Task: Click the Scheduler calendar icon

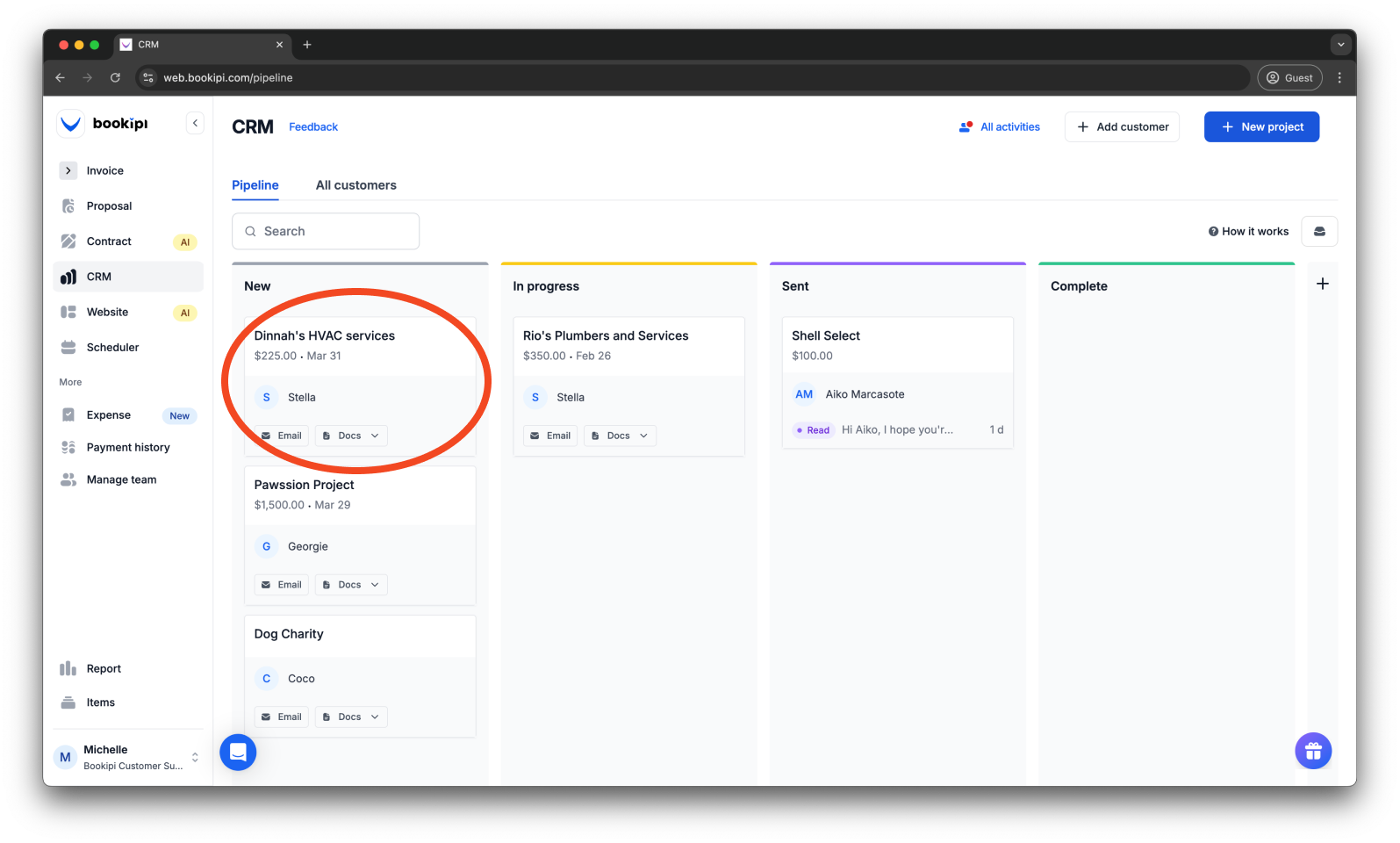Action: point(68,347)
